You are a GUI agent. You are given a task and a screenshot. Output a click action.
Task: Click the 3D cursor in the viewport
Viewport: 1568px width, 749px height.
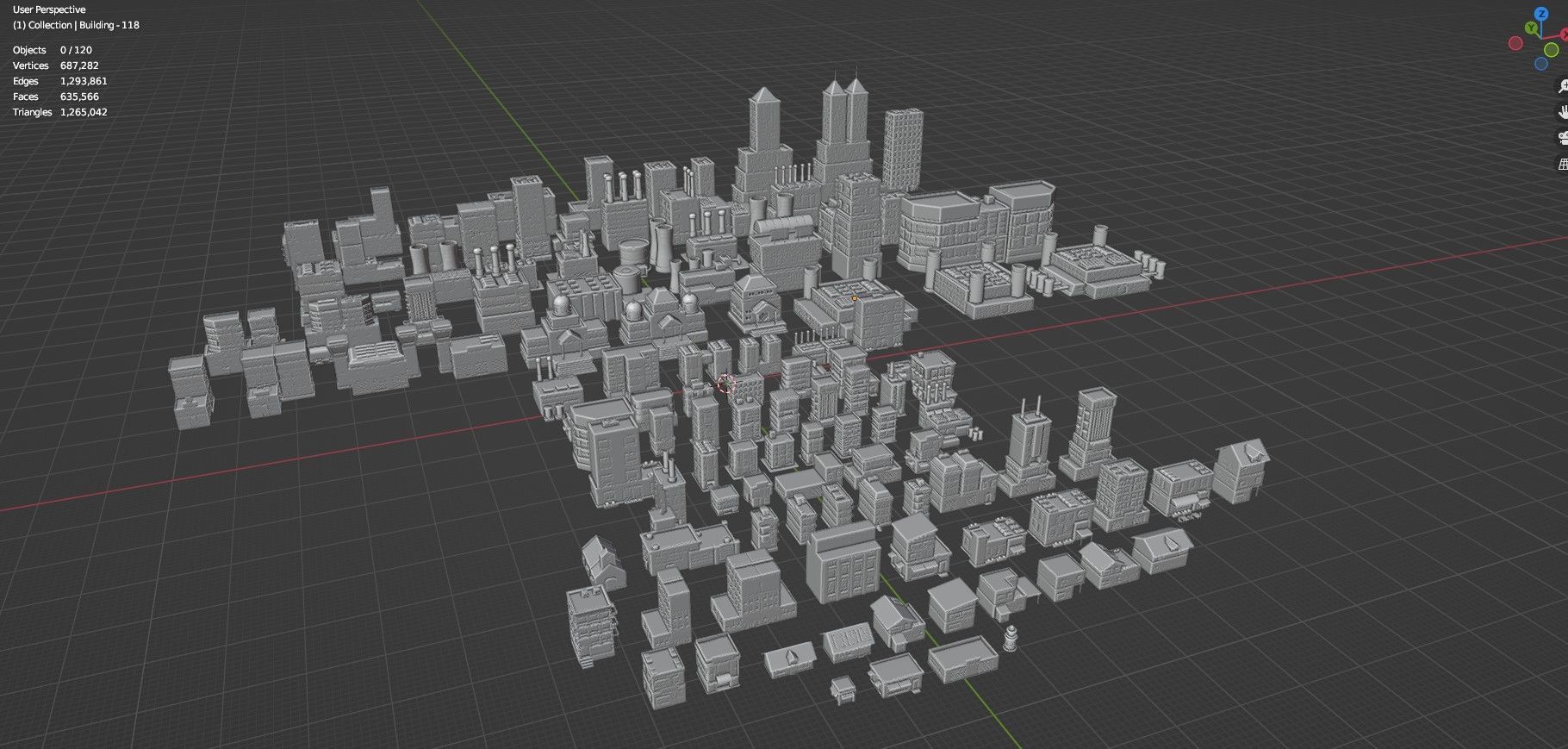click(726, 384)
